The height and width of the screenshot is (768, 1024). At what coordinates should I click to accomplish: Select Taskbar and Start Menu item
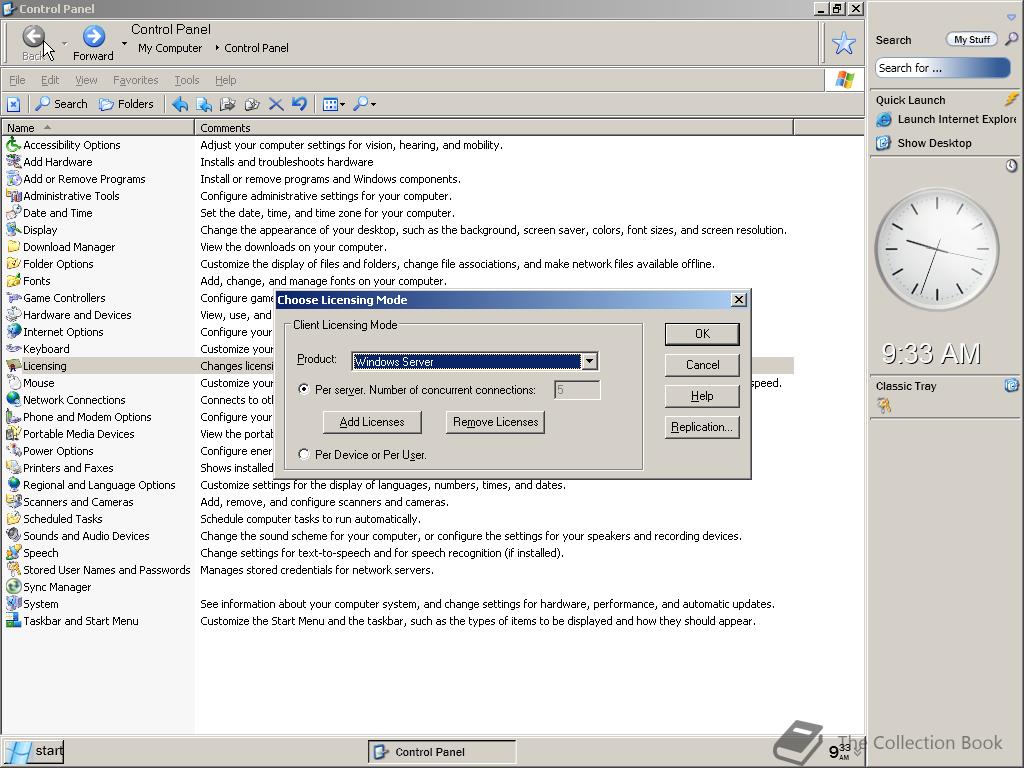(x=80, y=621)
